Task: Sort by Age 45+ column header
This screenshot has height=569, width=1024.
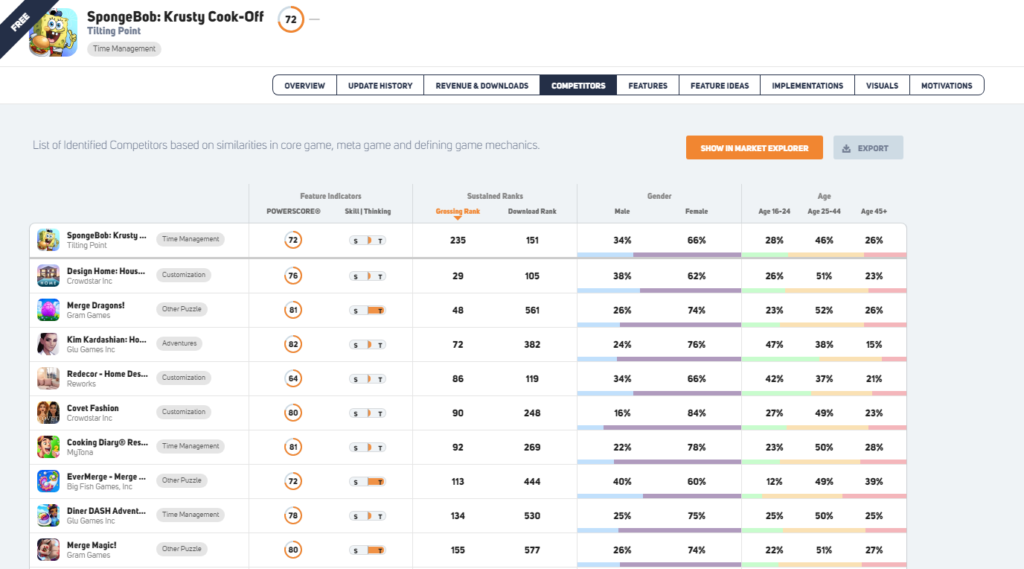Action: tap(874, 212)
